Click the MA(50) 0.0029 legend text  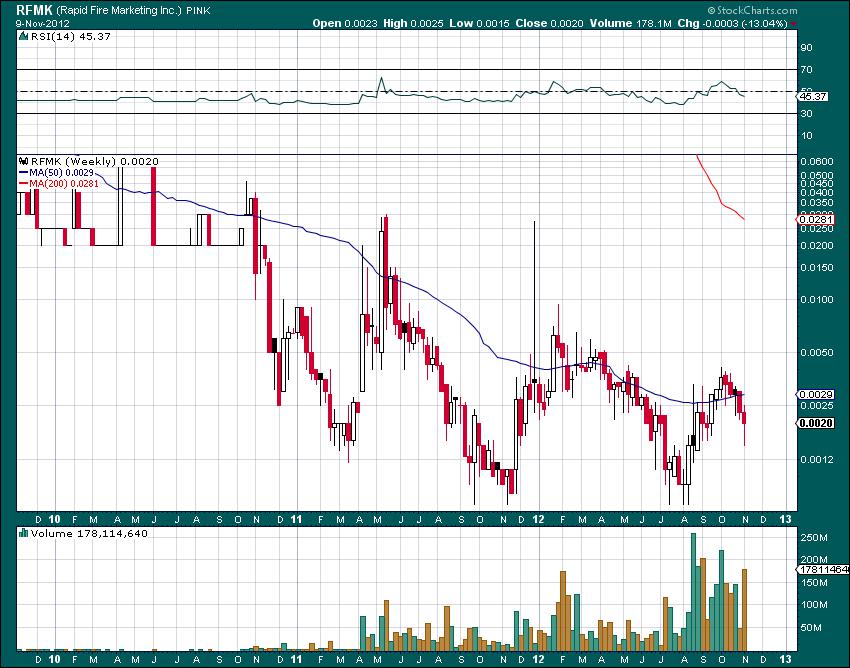tap(61, 172)
